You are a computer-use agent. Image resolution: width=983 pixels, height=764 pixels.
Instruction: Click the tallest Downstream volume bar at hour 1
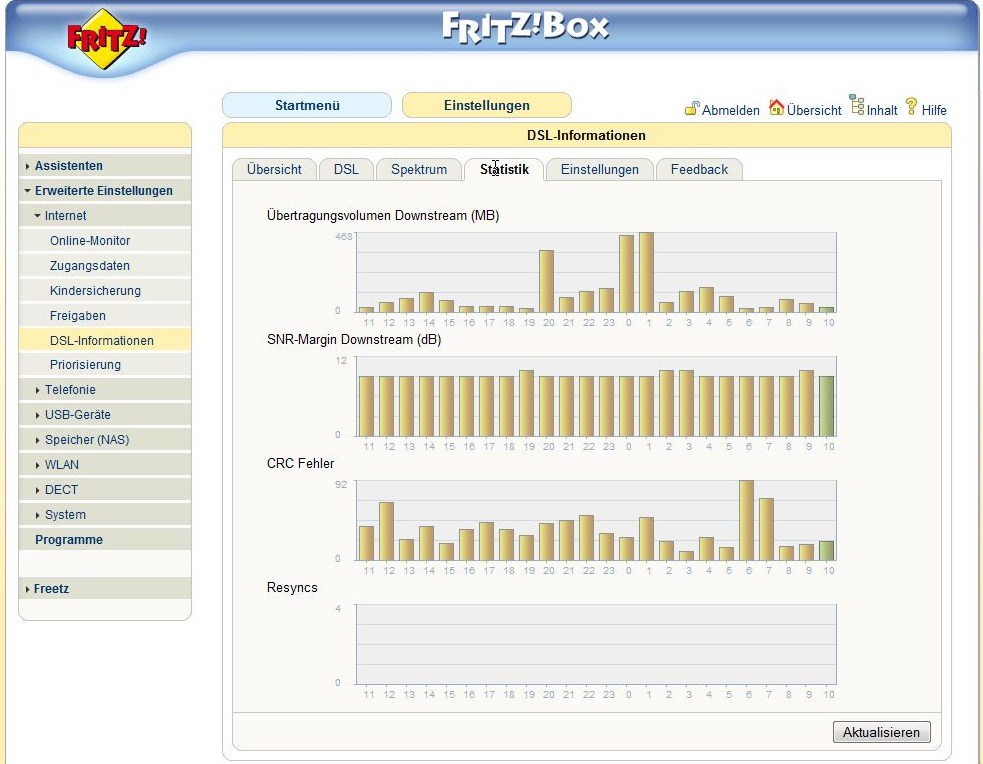(x=646, y=273)
